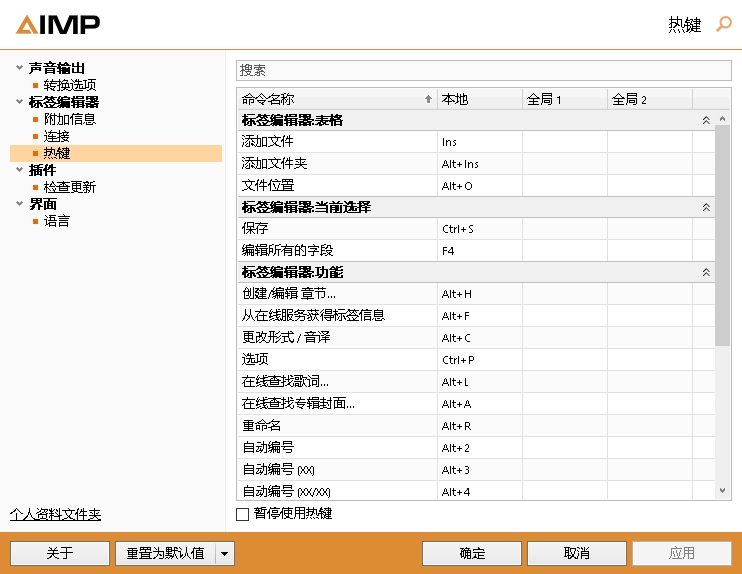
Task: Select the 自动编号 (XX/XX) row
Action: 476,491
